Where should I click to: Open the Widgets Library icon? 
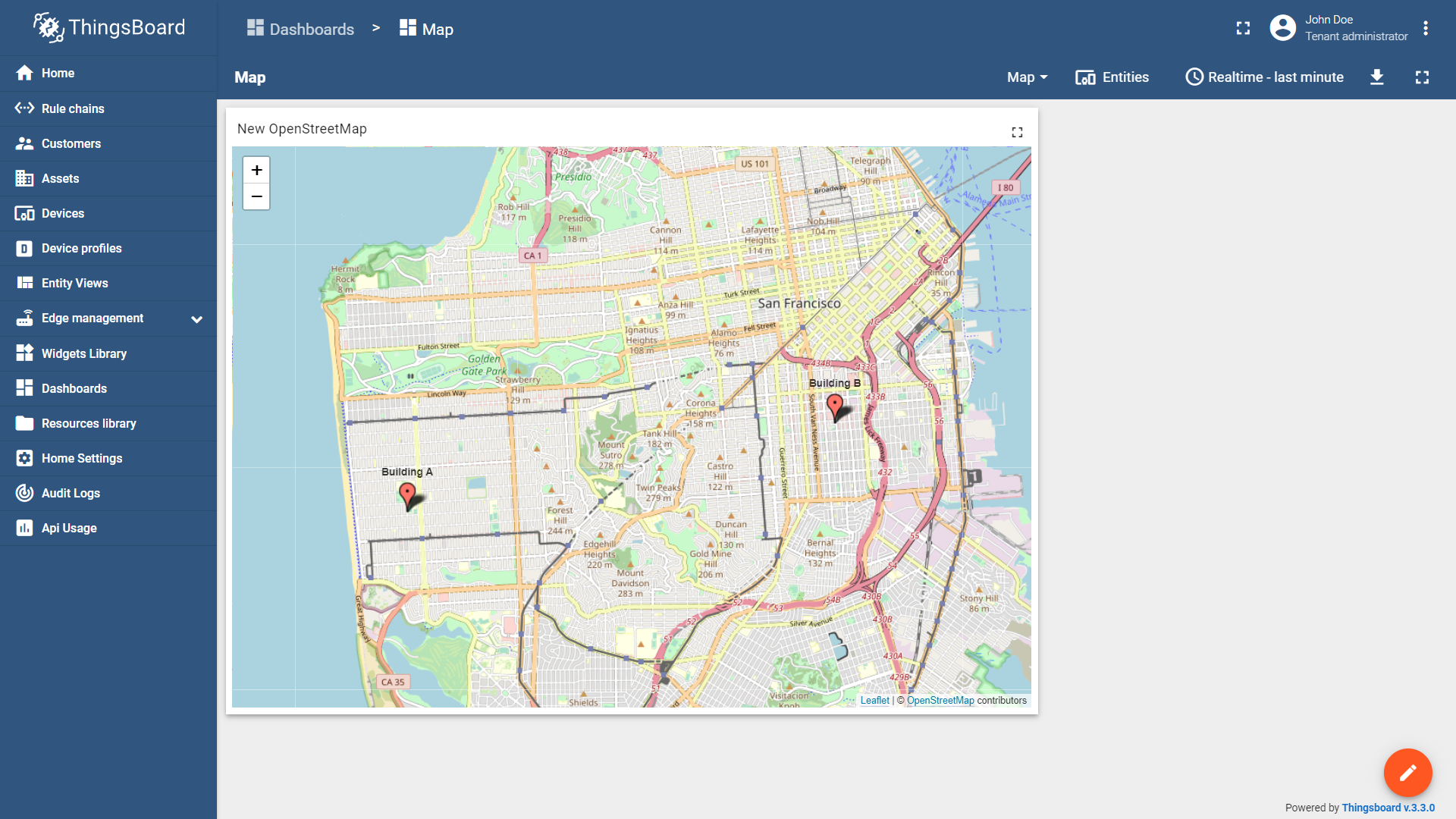click(24, 353)
